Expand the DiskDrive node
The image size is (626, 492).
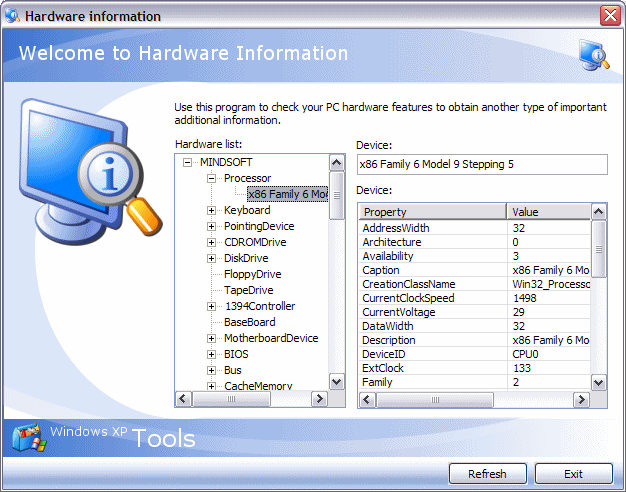212,258
